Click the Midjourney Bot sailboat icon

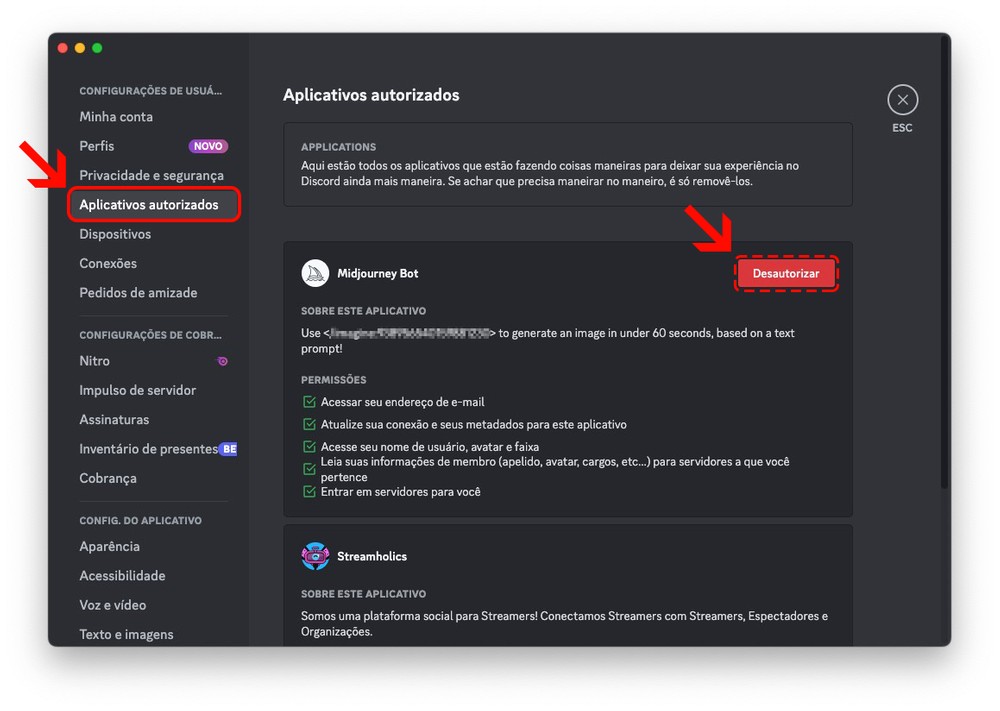point(315,273)
